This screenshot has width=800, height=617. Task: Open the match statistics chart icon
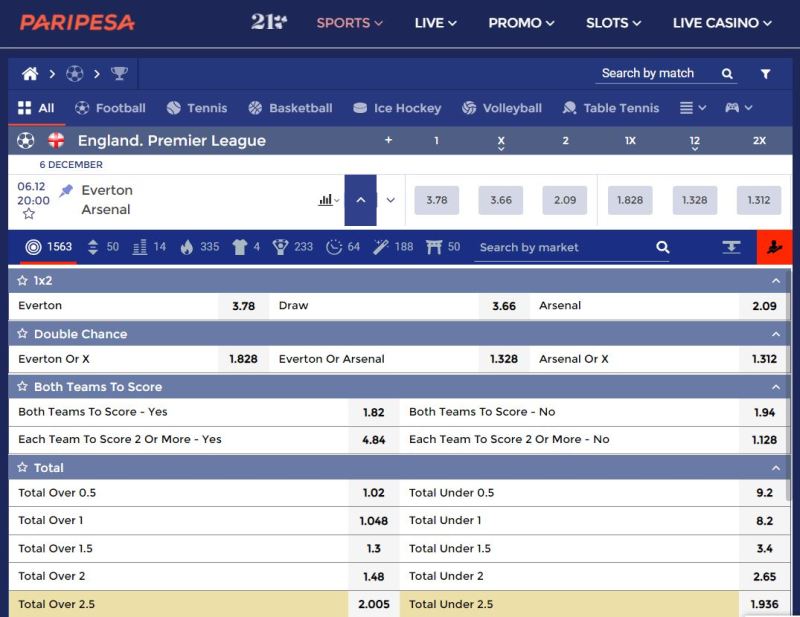[x=328, y=200]
